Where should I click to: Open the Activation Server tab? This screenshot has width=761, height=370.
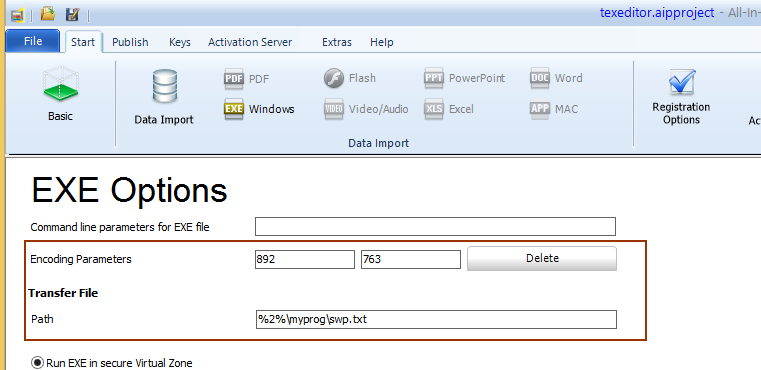[x=250, y=42]
